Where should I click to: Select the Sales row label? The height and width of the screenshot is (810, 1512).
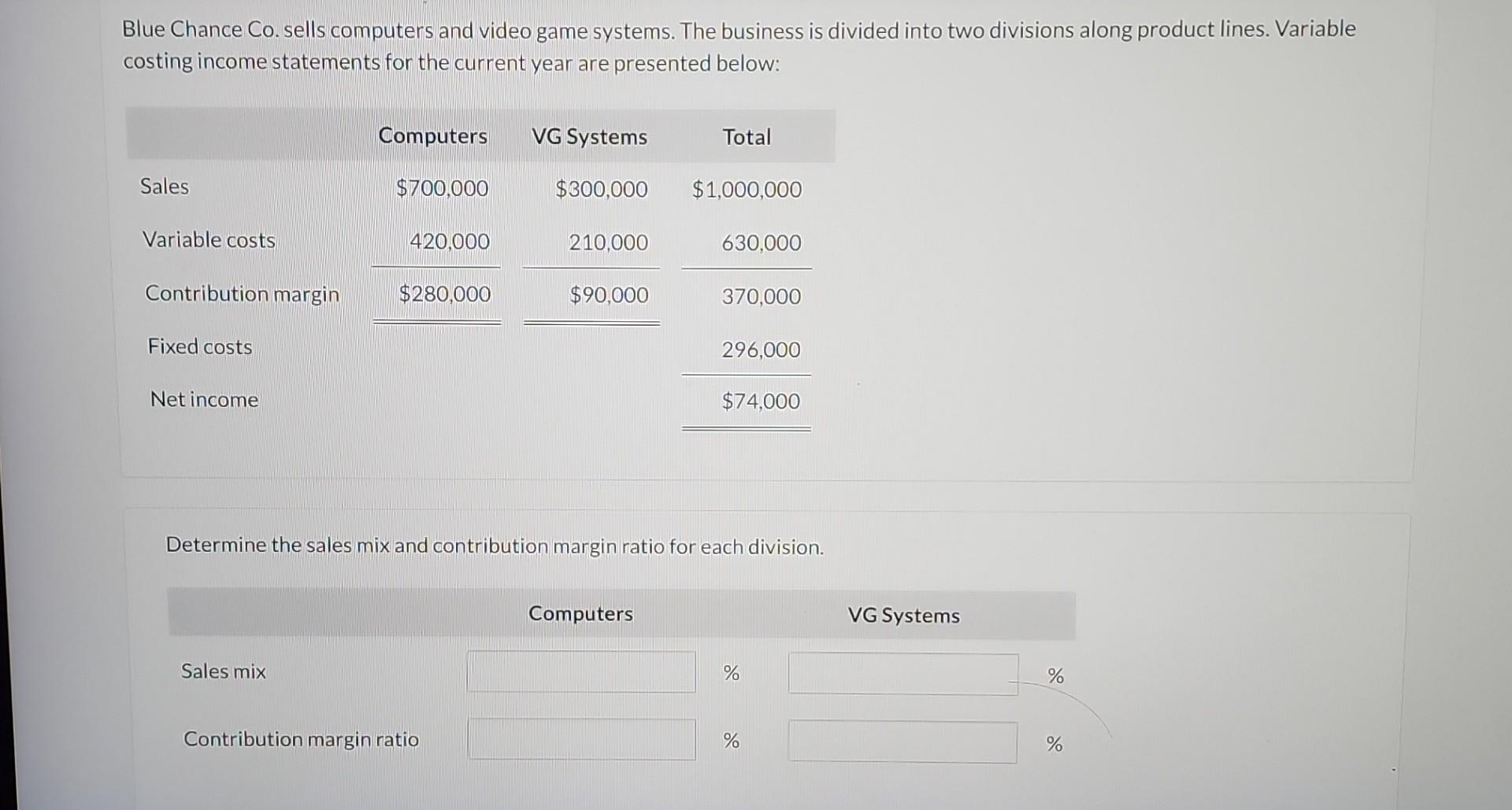[x=165, y=187]
